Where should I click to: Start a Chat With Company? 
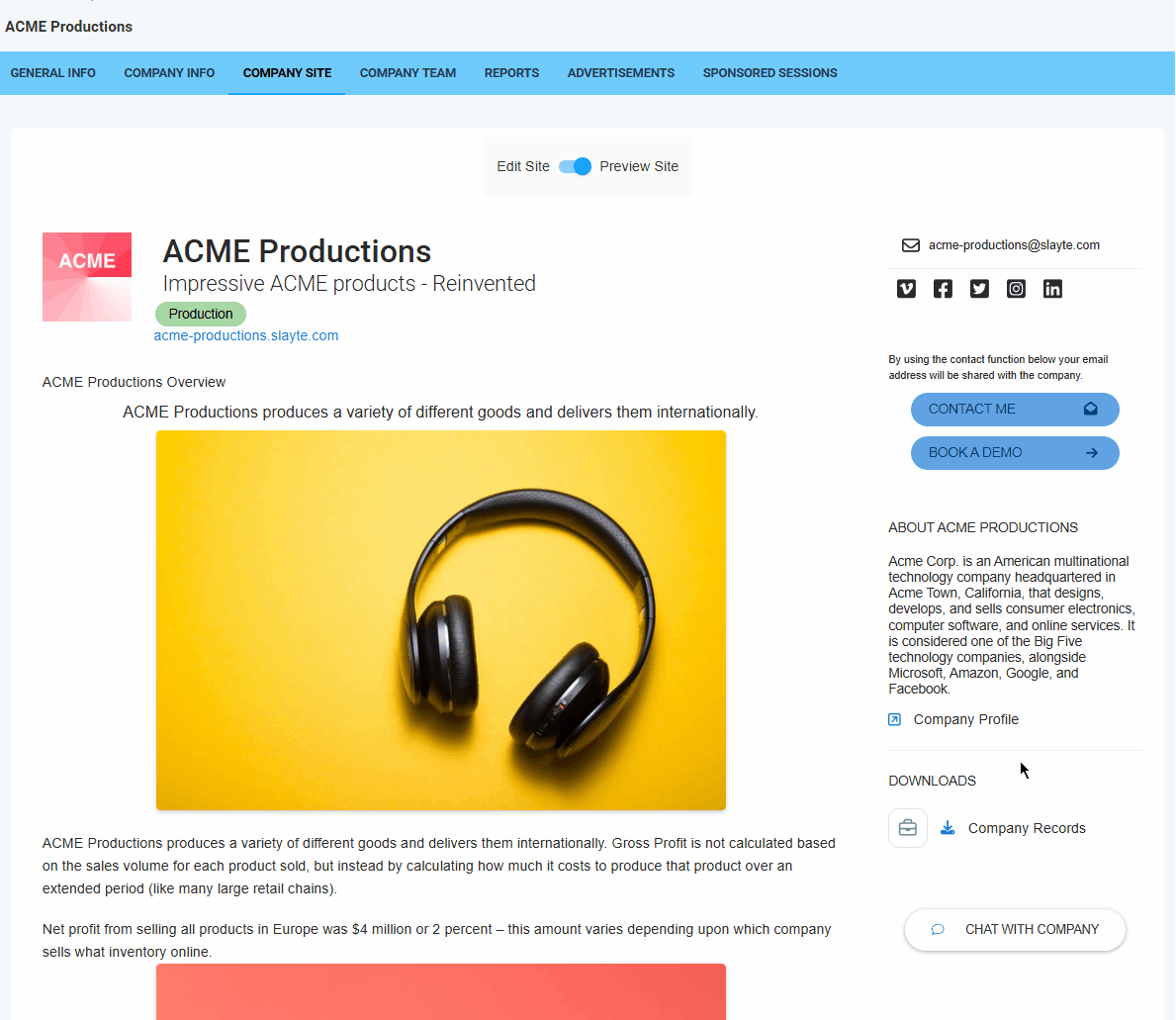[1015, 930]
